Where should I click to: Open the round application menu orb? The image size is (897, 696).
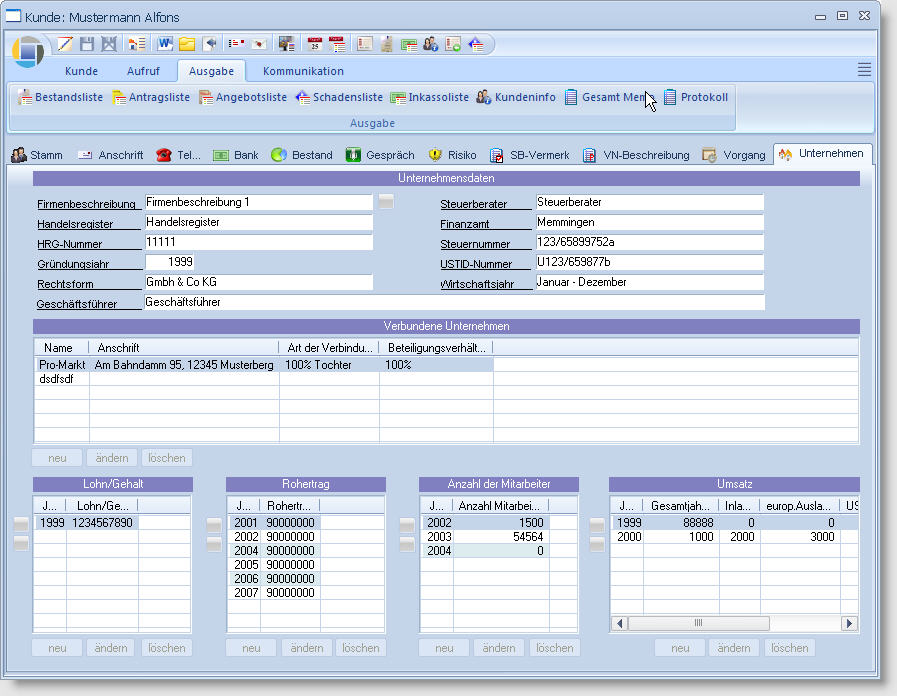coord(28,51)
